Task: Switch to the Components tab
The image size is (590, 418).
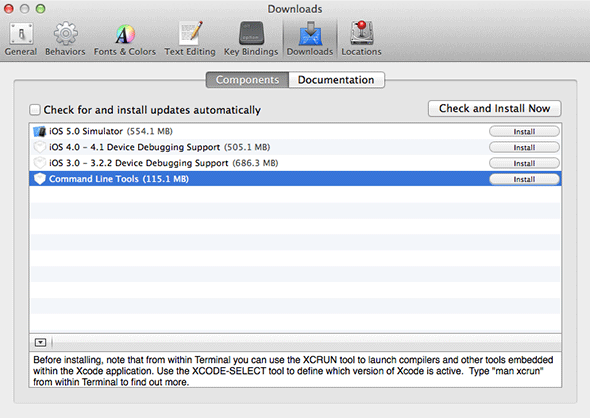Action: click(x=247, y=80)
